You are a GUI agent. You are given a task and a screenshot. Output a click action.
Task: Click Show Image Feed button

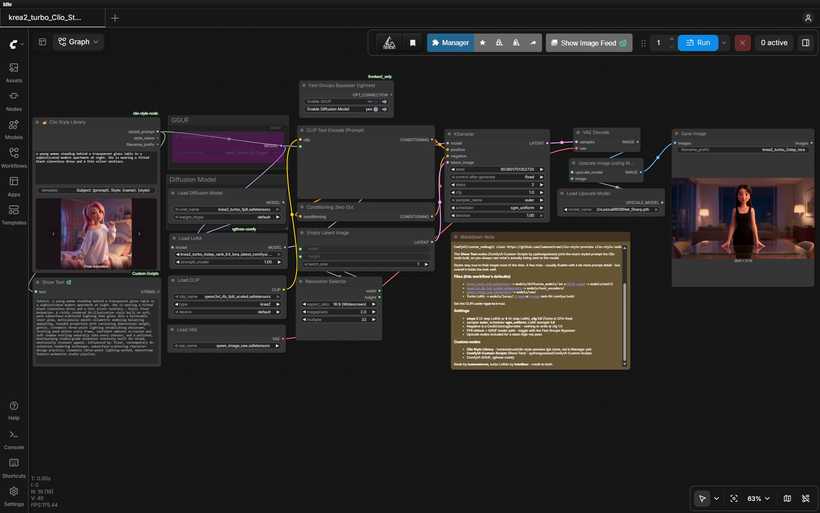[x=589, y=43]
